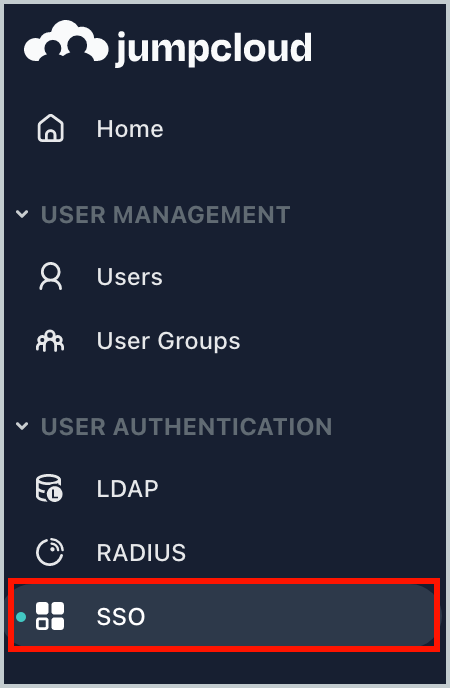Image resolution: width=450 pixels, height=688 pixels.
Task: Open the Users menu entry
Action: (x=129, y=277)
